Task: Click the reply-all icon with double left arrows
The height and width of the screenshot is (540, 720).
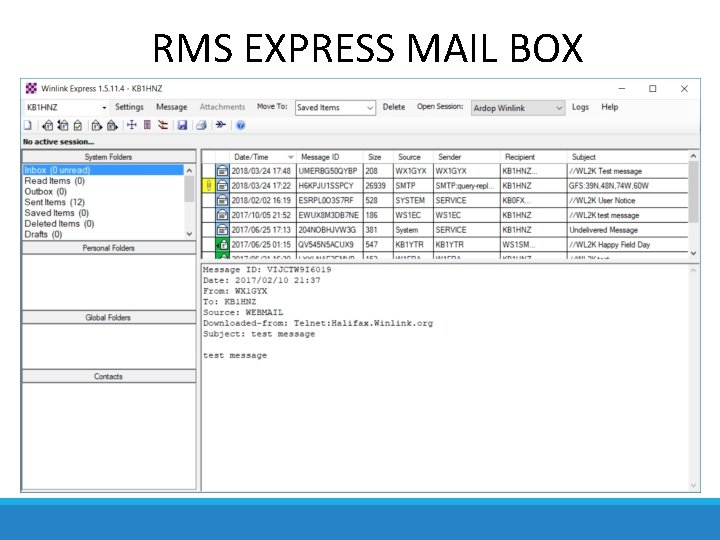Action: tap(63, 125)
